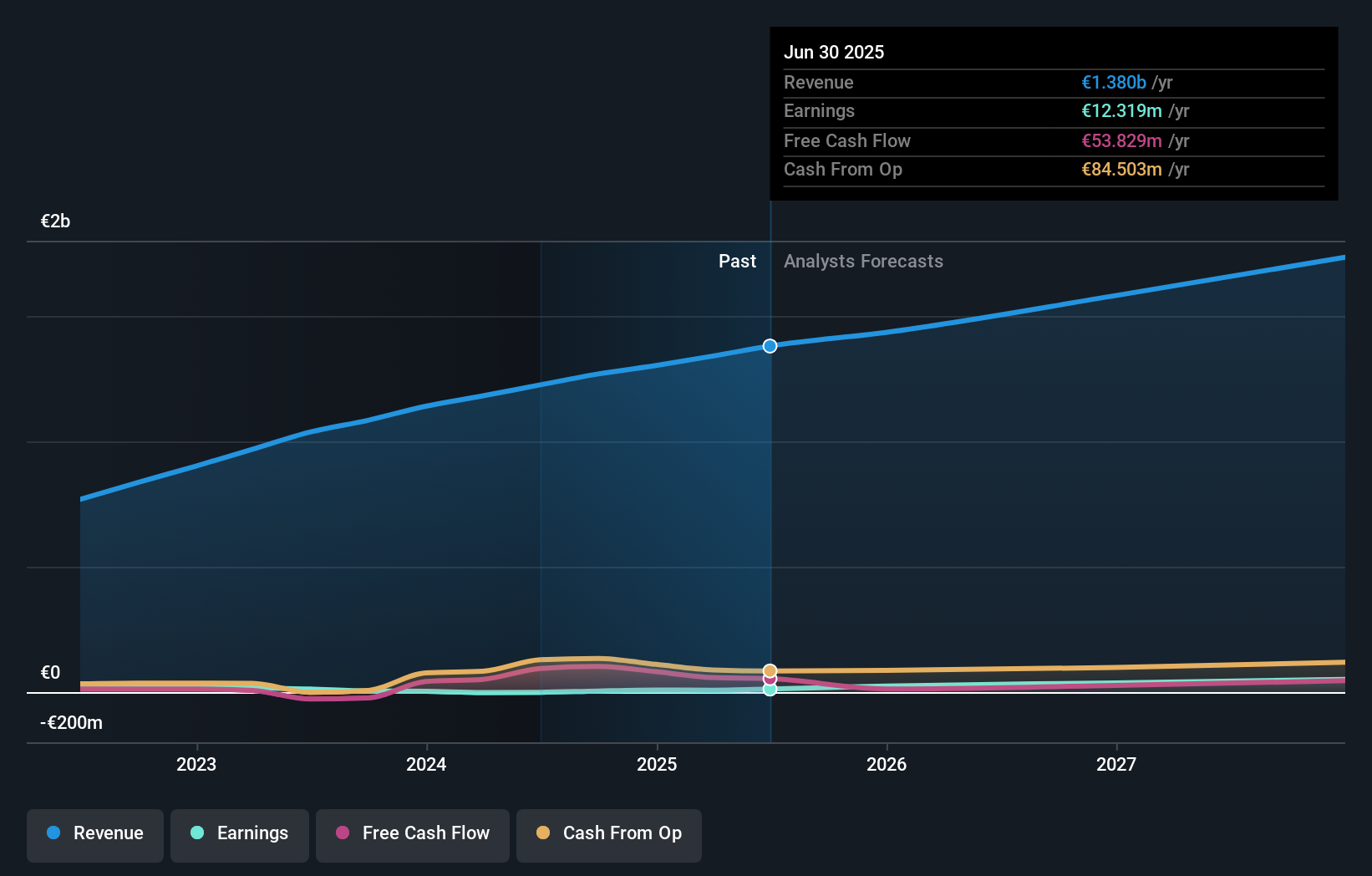Switch to the Past section of the chart
The image size is (1372, 876).
[736, 261]
